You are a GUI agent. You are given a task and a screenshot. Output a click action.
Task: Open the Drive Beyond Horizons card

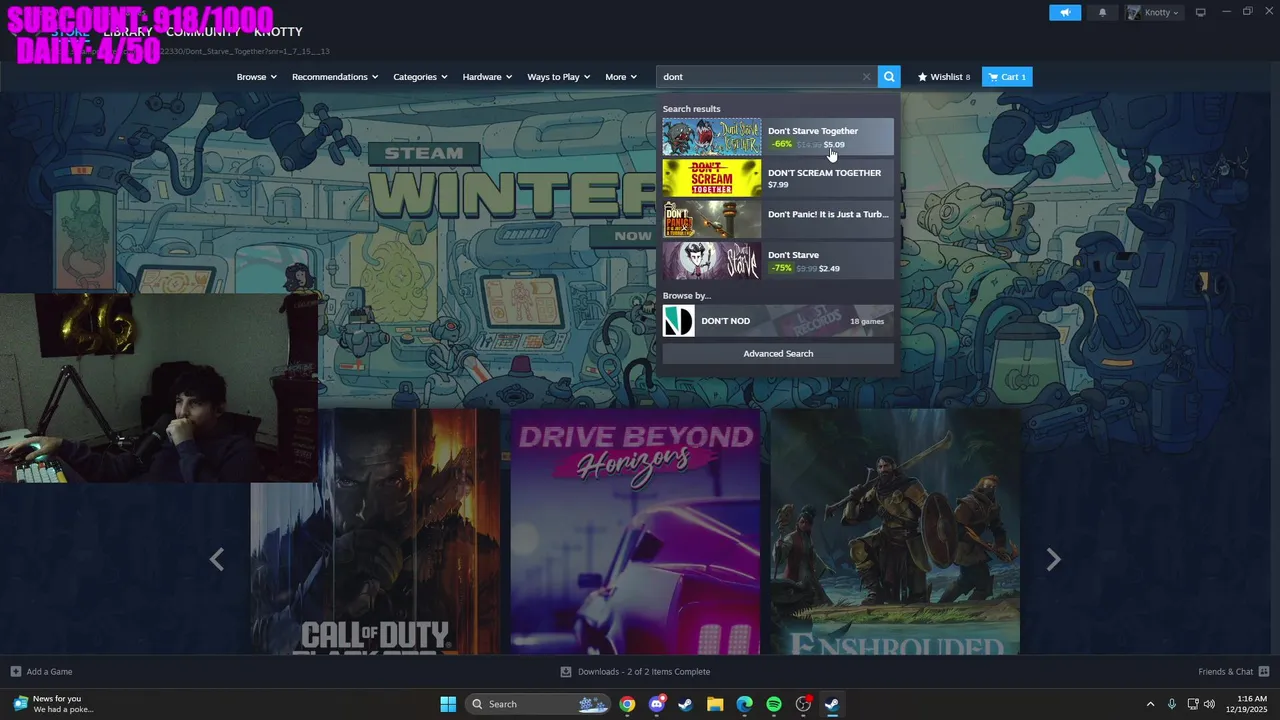click(635, 531)
